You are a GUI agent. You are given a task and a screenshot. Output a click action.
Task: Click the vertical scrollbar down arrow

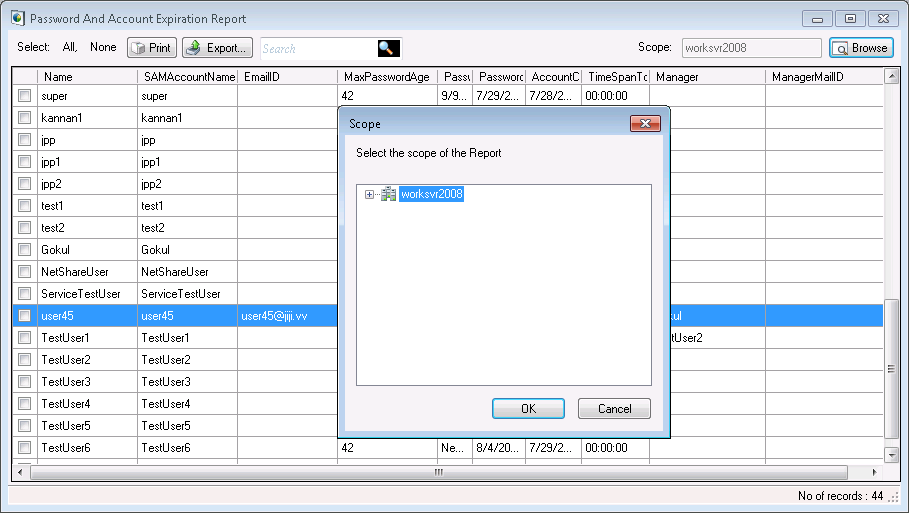(x=892, y=456)
